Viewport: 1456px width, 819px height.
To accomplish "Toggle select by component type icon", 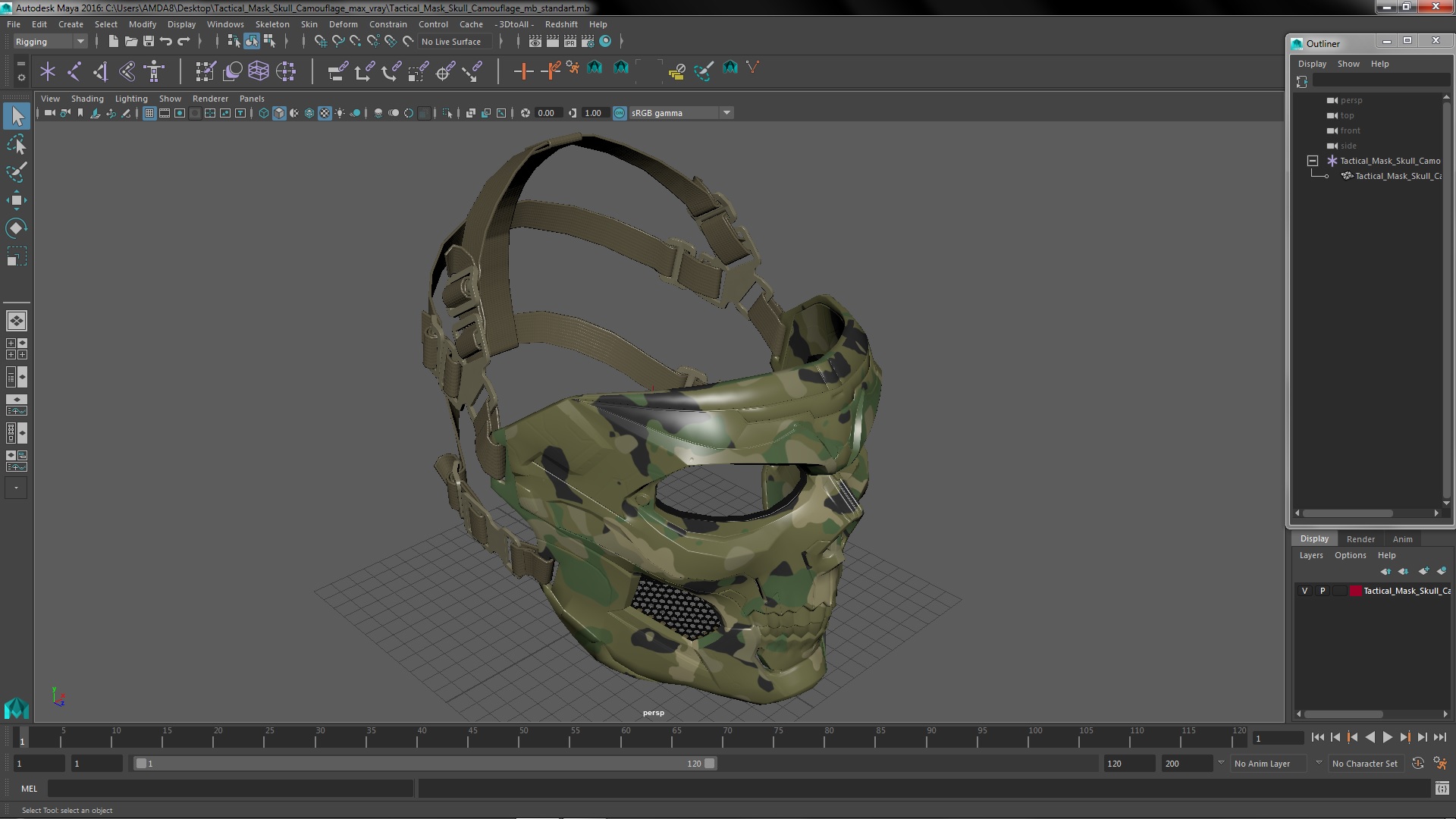I will [268, 42].
